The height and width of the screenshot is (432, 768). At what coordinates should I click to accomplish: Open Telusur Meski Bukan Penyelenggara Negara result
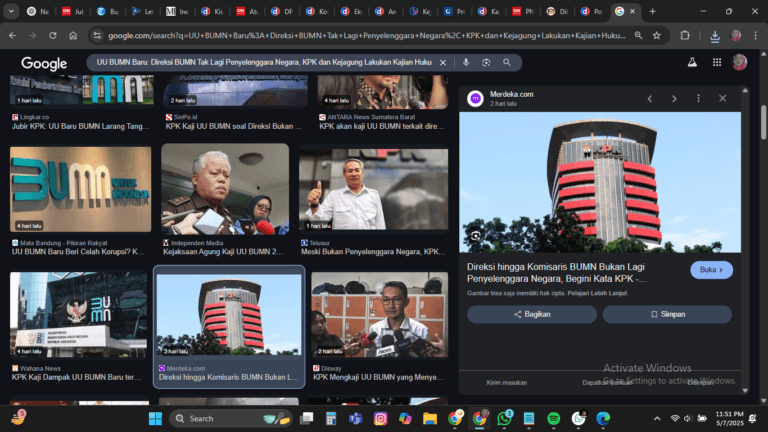click(x=373, y=252)
